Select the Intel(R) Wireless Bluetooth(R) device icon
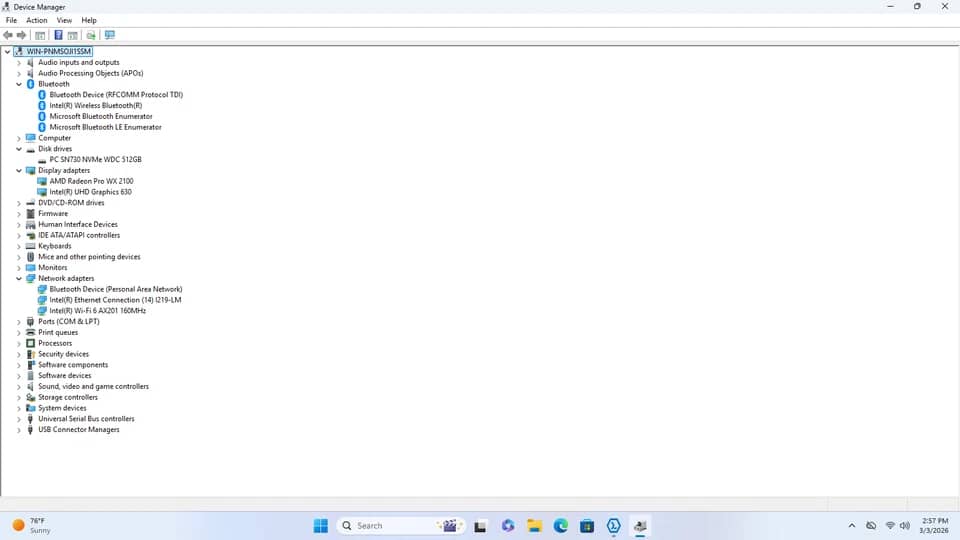960x540 pixels. (42, 105)
